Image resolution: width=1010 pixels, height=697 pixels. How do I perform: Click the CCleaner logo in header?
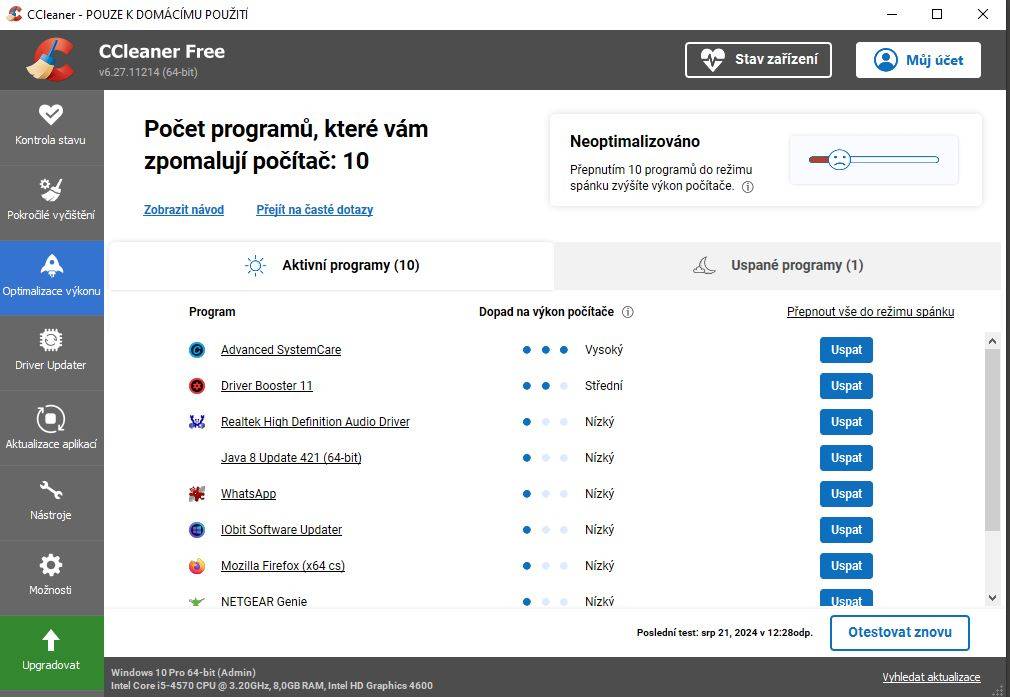[50, 60]
